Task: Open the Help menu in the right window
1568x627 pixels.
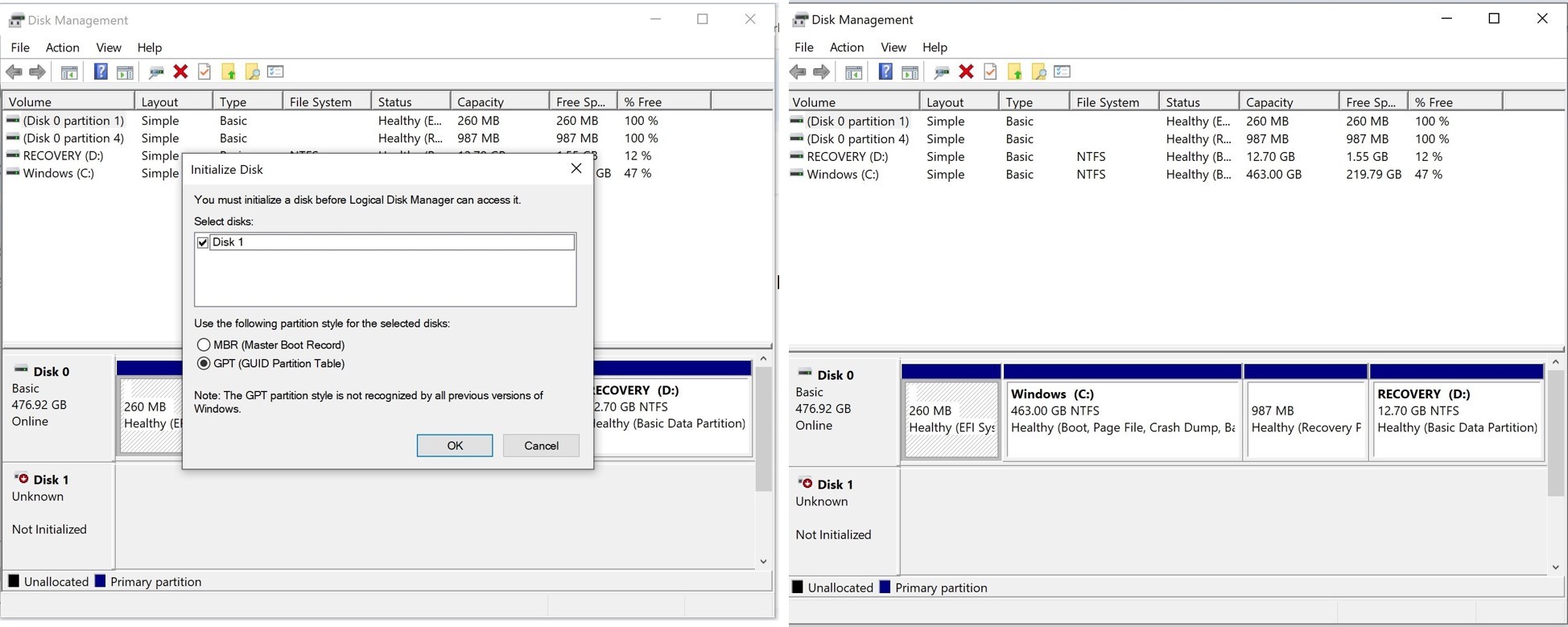Action: 935,47
